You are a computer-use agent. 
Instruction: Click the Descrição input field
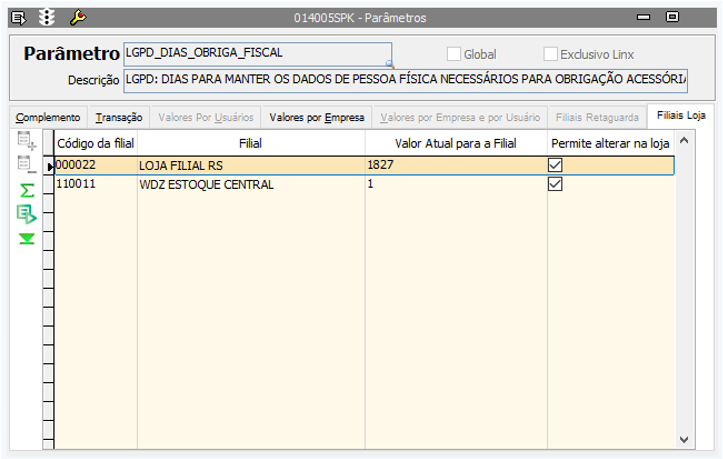[x=405, y=80]
